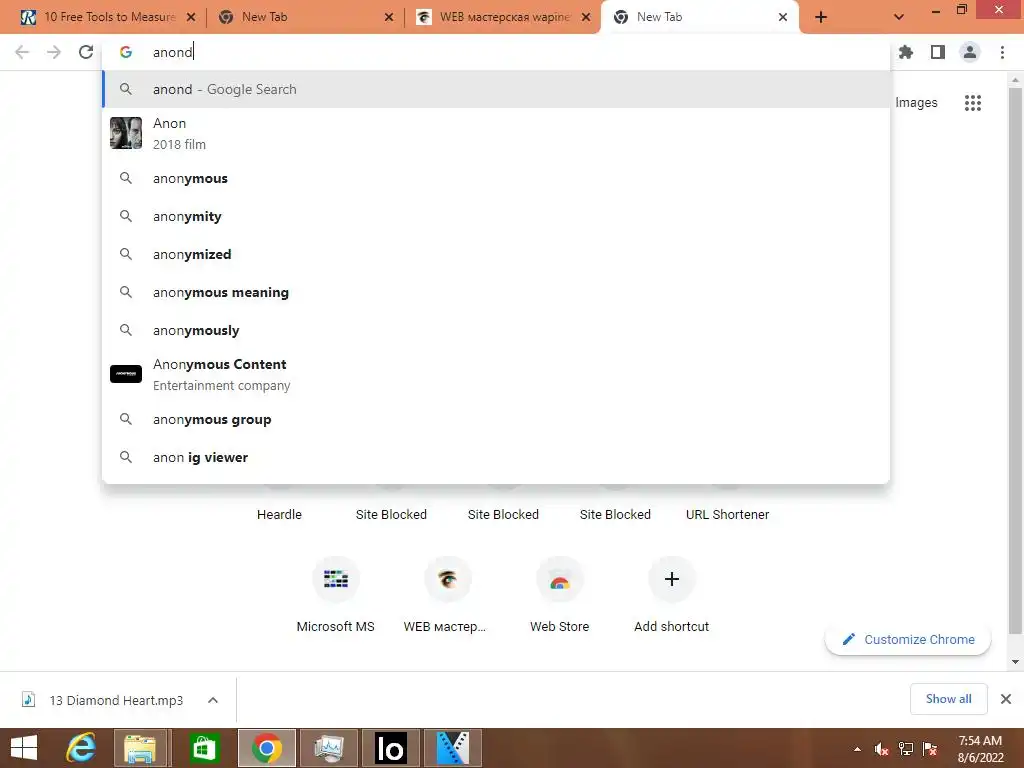Open the Windows Start button
Viewport: 1024px width, 768px height.
coord(24,748)
